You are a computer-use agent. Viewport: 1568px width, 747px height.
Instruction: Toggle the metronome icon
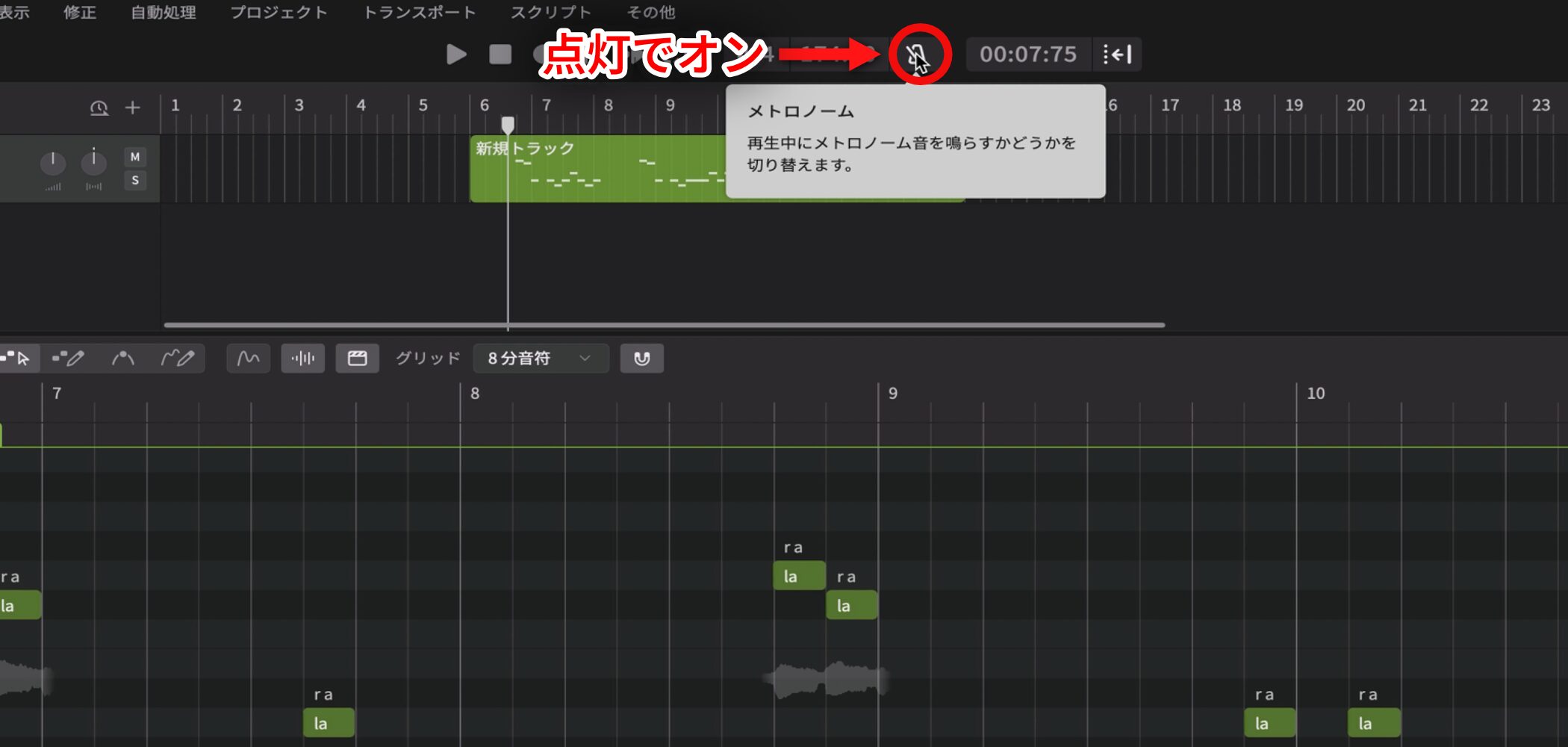[918, 55]
